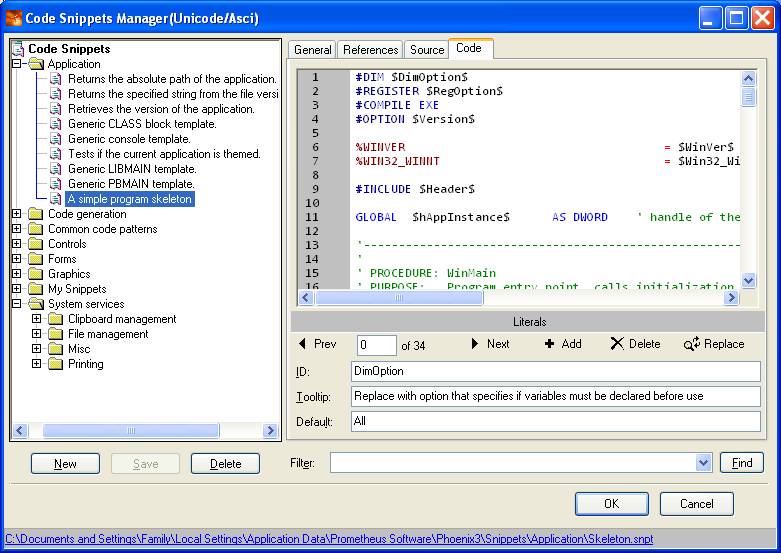Expand the Common code patterns node
Screen dimensions: 781x553
16,229
